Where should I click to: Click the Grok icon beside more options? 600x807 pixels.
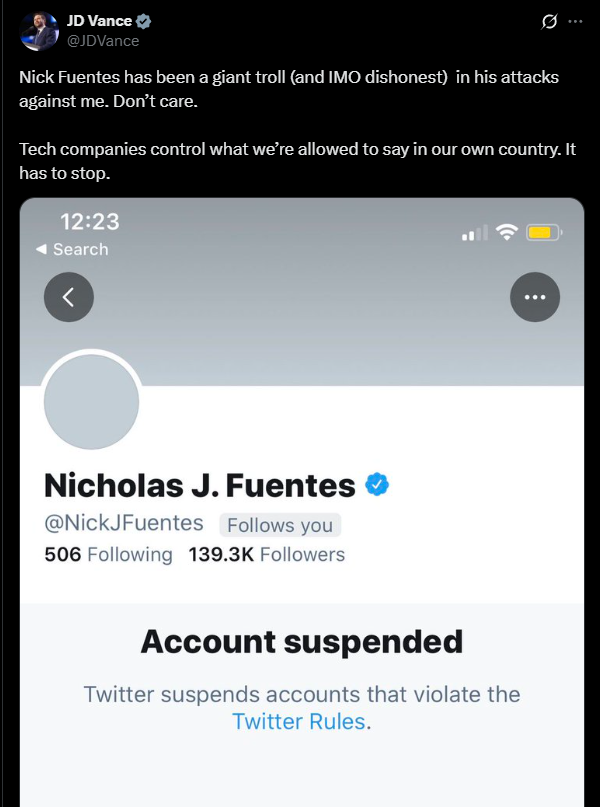coord(548,21)
